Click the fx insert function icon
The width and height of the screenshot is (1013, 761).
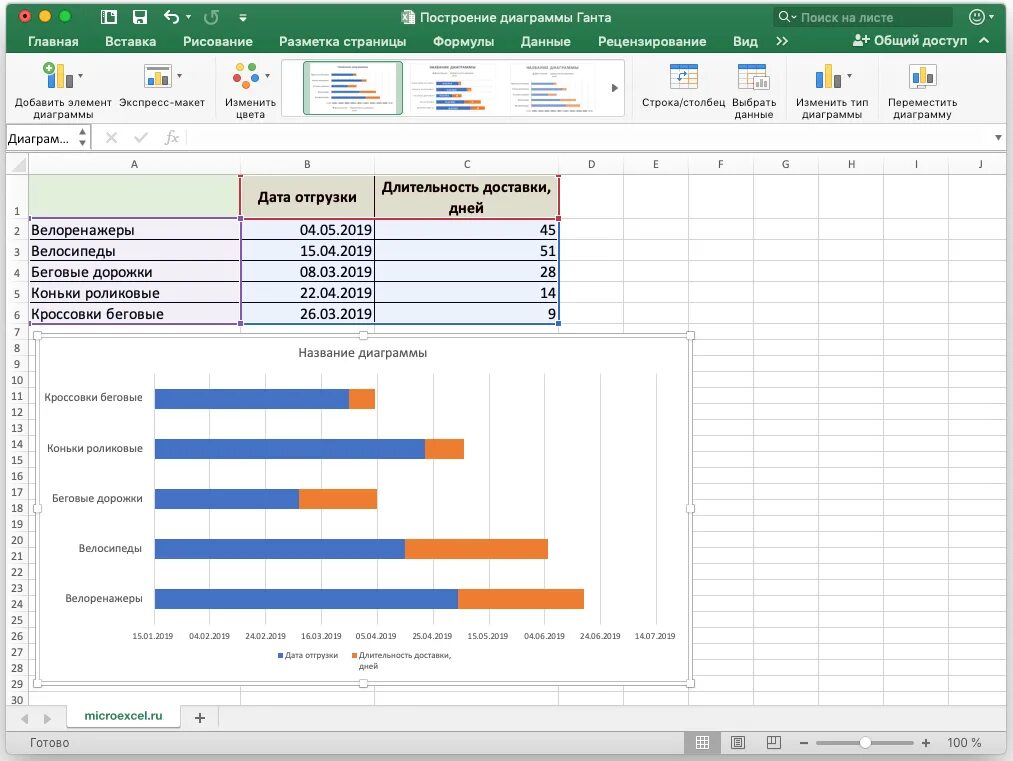click(171, 138)
